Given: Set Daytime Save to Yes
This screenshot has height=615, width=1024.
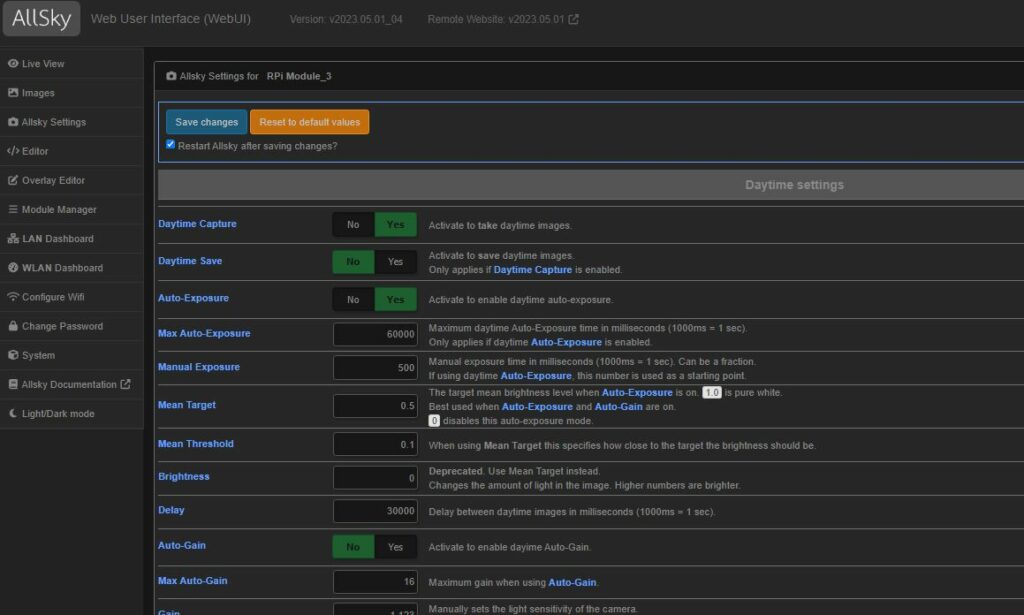Looking at the screenshot, I should coord(395,262).
